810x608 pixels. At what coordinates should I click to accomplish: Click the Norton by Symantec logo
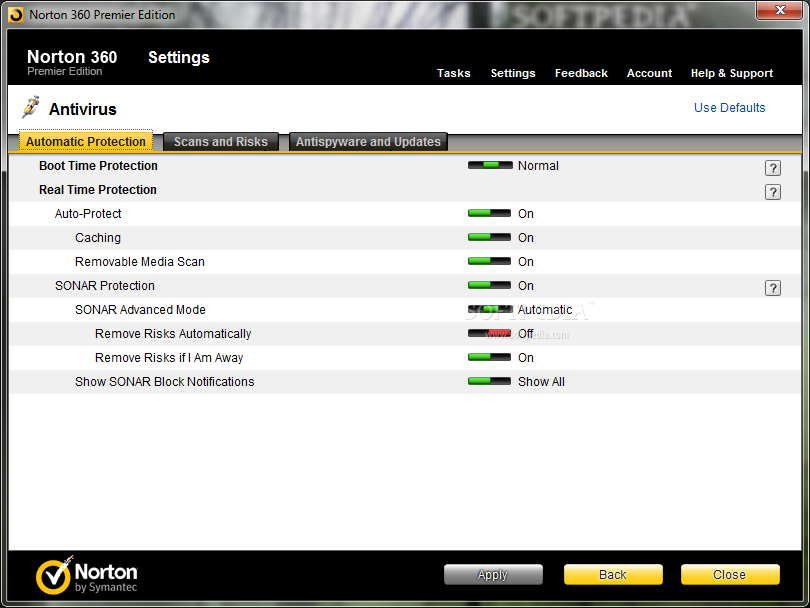87,575
